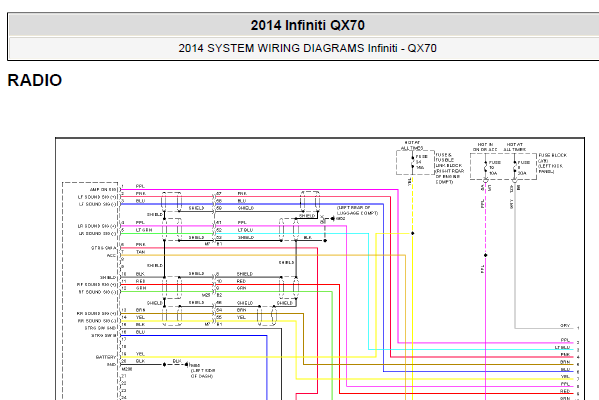Click the 'STRG SW A' pin label
The image size is (599, 400).
[x=104, y=248]
